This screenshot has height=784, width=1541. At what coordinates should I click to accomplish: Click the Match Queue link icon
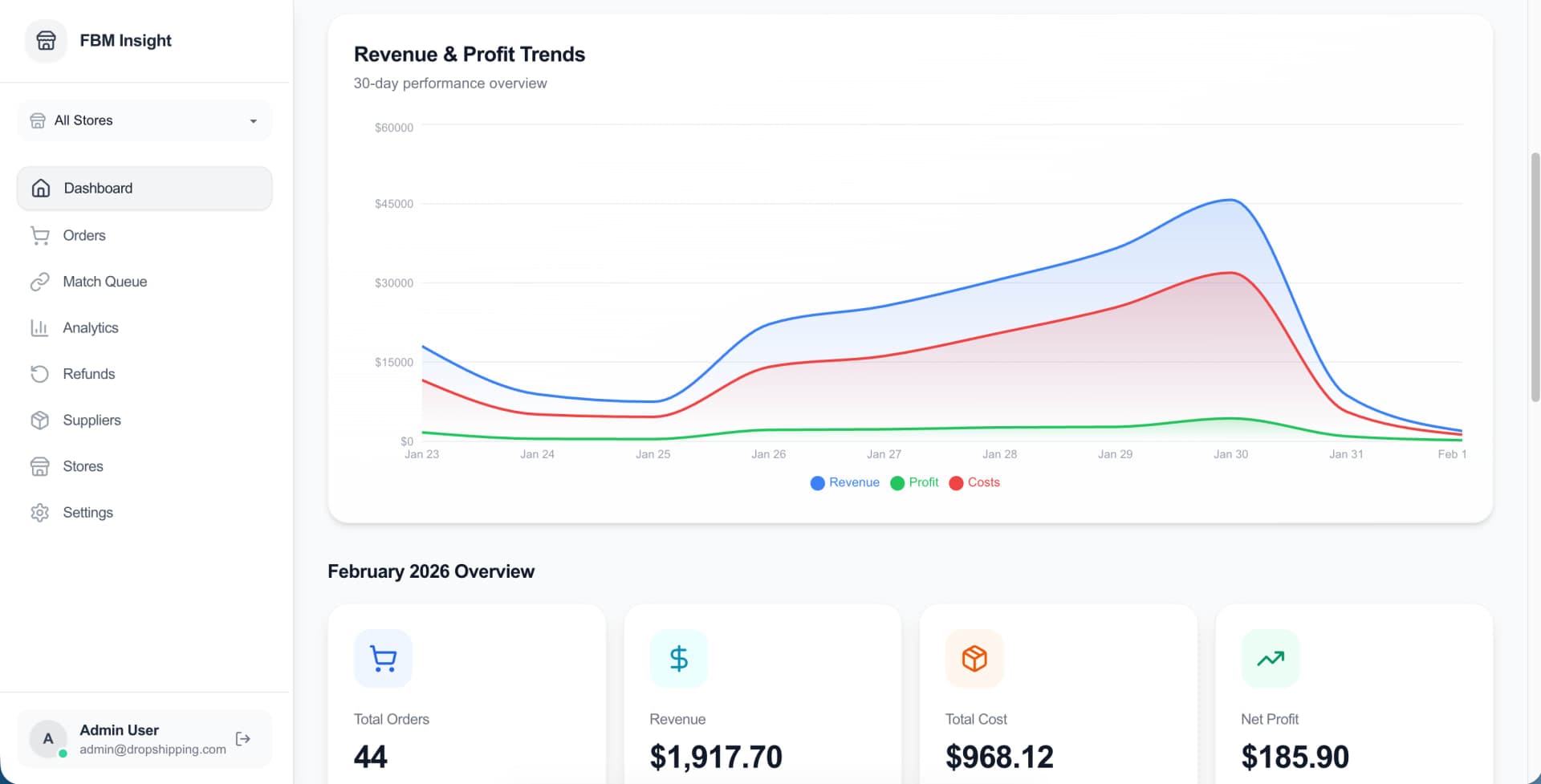(x=39, y=282)
